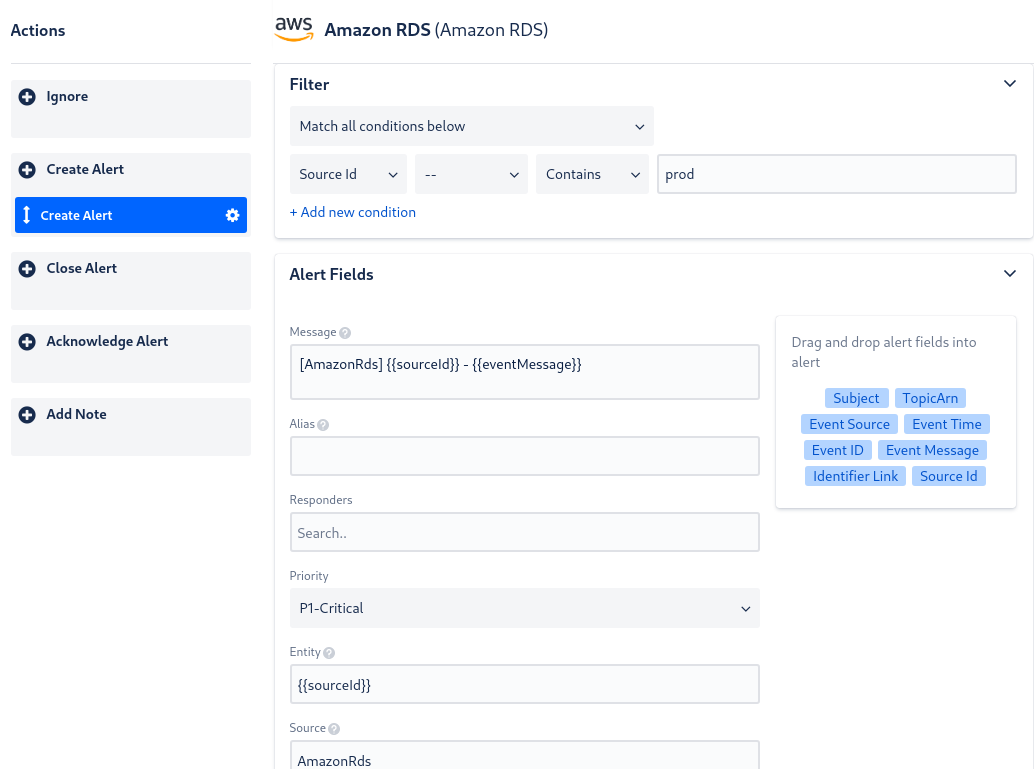The image size is (1034, 769).
Task: Click the empty Alias input field
Action: point(524,456)
